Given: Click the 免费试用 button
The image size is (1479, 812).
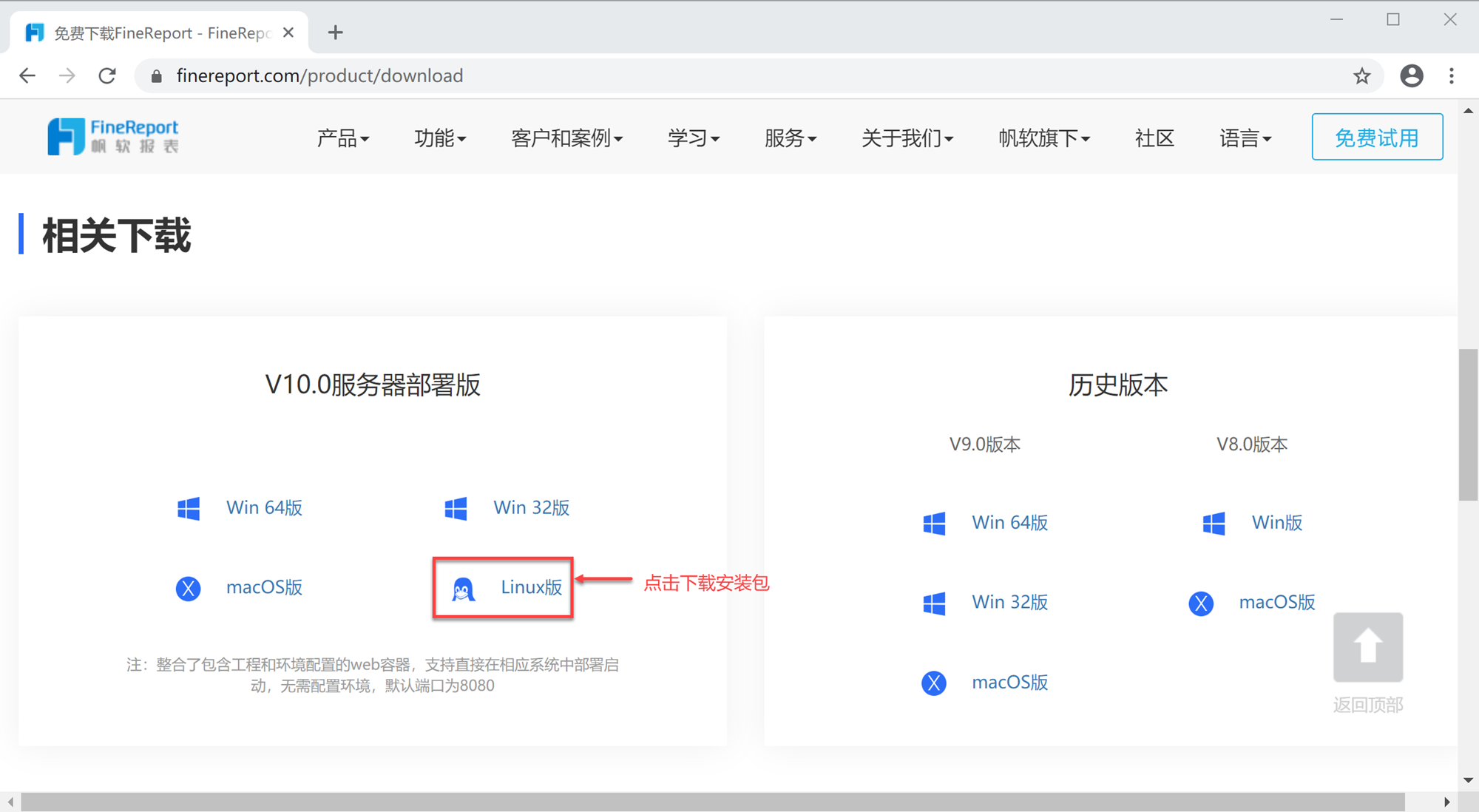Looking at the screenshot, I should point(1376,137).
